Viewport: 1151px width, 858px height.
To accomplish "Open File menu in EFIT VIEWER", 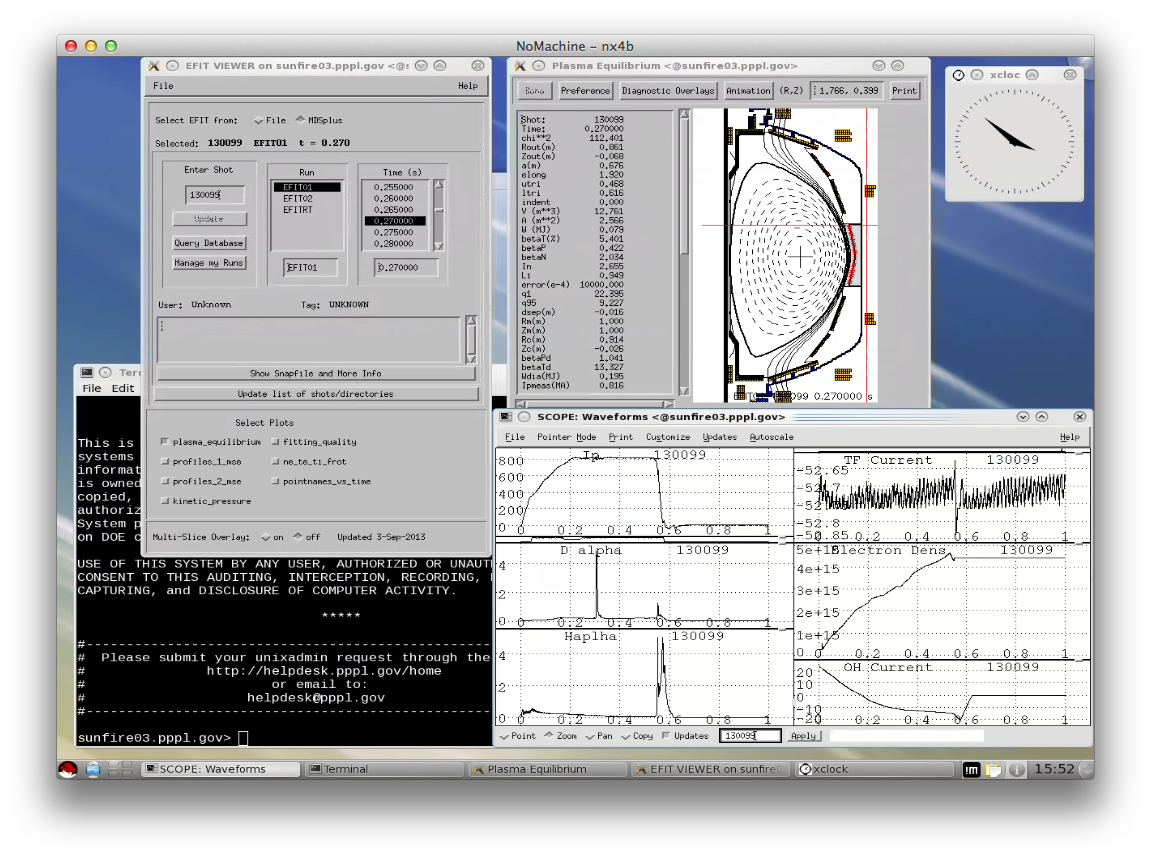I will [163, 86].
